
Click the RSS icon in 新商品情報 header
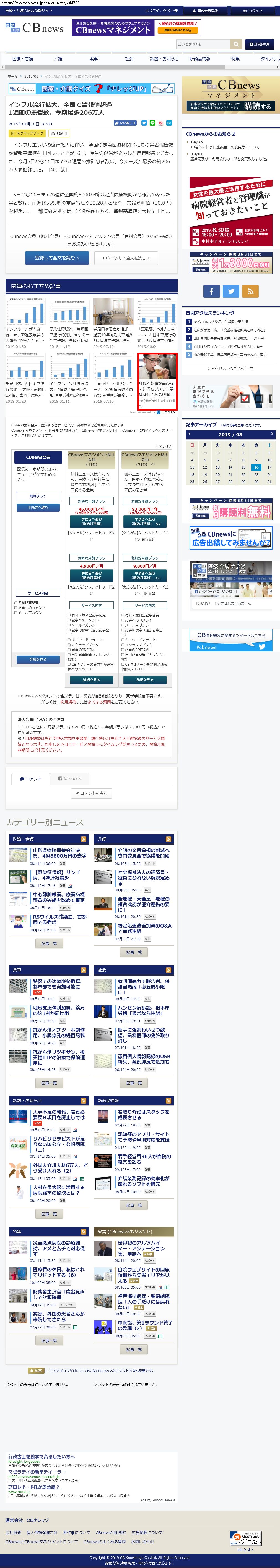[169, 1101]
